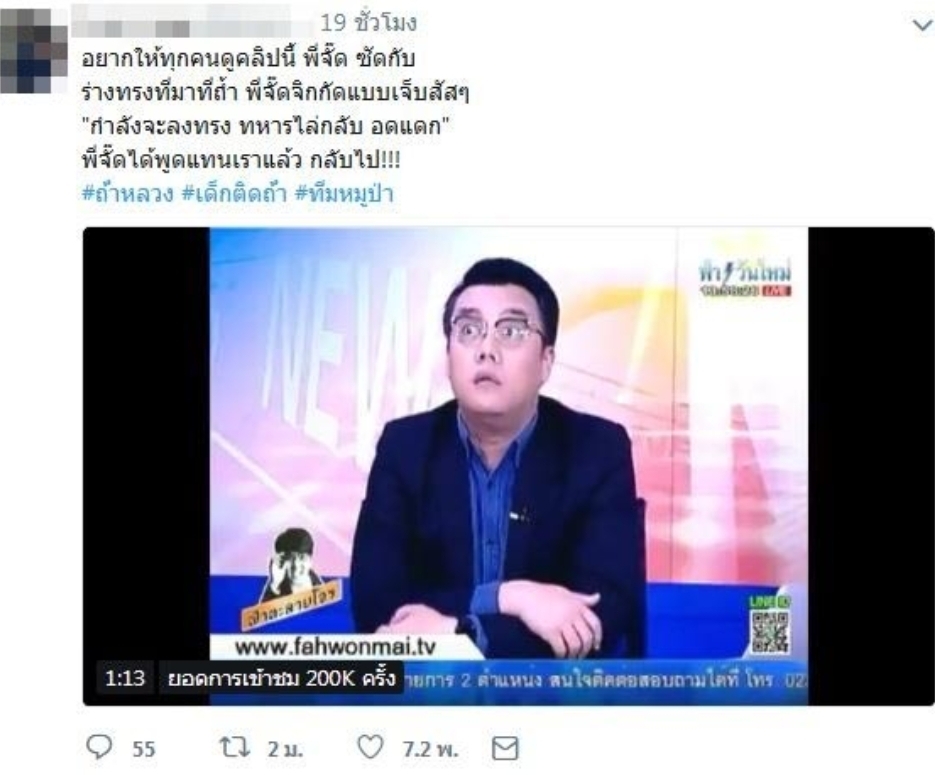935x775 pixels.
Task: Click the retweet arrows icon
Action: (233, 748)
